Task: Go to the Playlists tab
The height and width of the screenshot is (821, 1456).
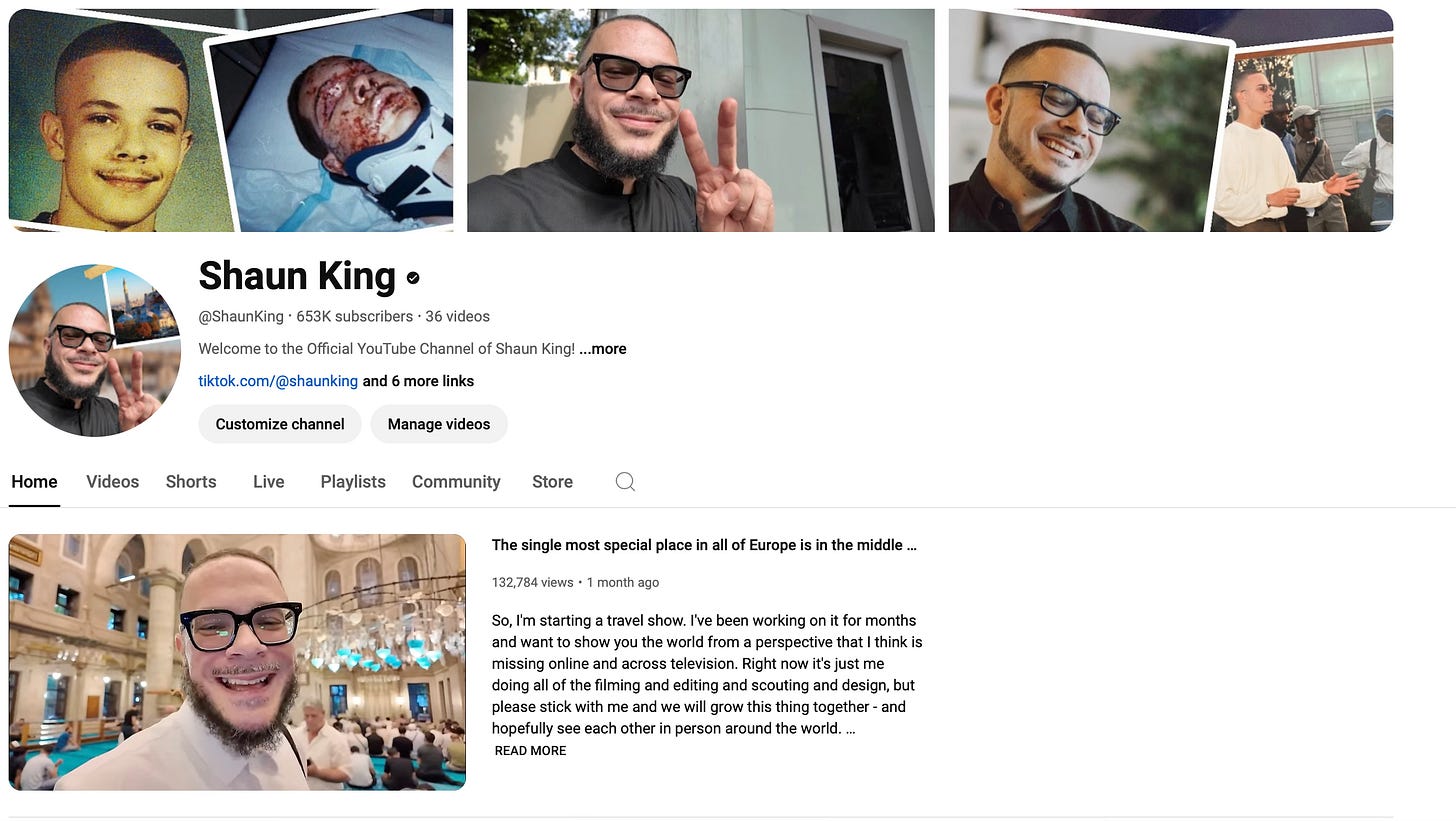Action: click(353, 482)
